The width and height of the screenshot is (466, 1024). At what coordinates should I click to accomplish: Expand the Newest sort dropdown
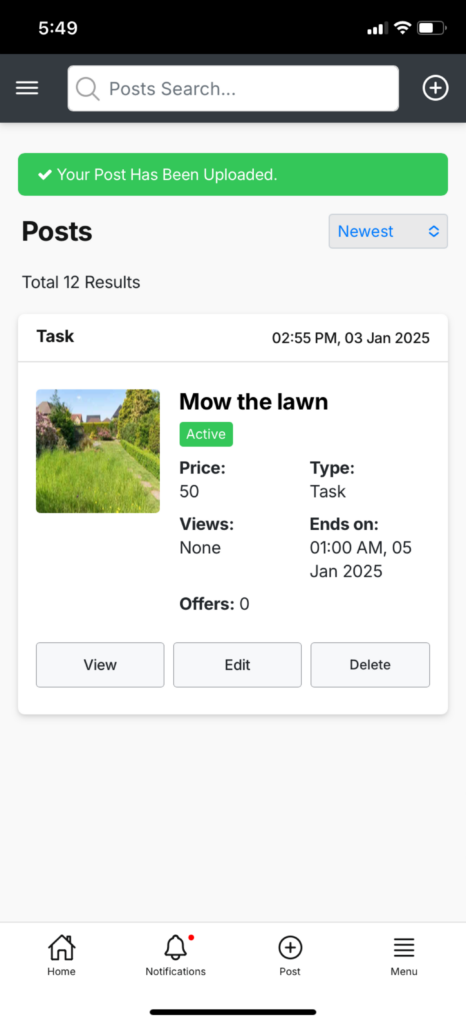pyautogui.click(x=388, y=231)
